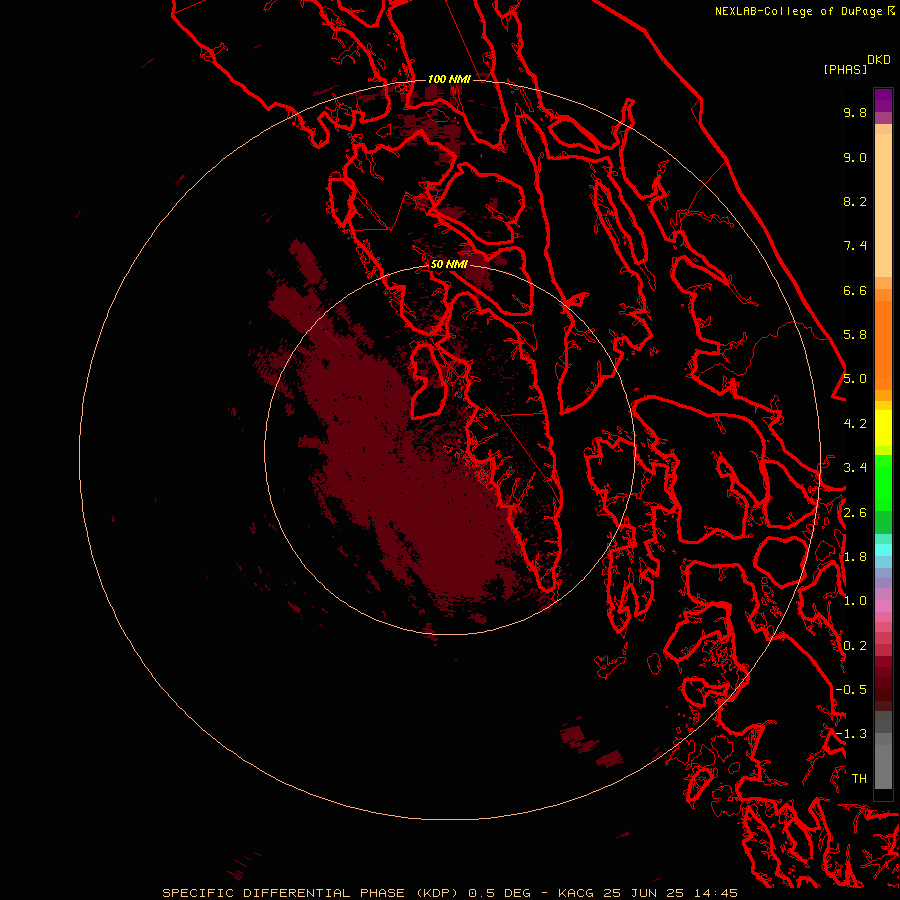Click the "2.6" color scale value

click(855, 513)
